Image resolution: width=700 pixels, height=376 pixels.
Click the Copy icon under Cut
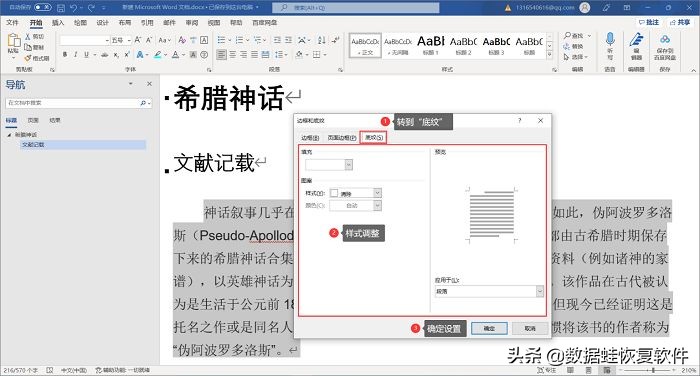point(28,47)
